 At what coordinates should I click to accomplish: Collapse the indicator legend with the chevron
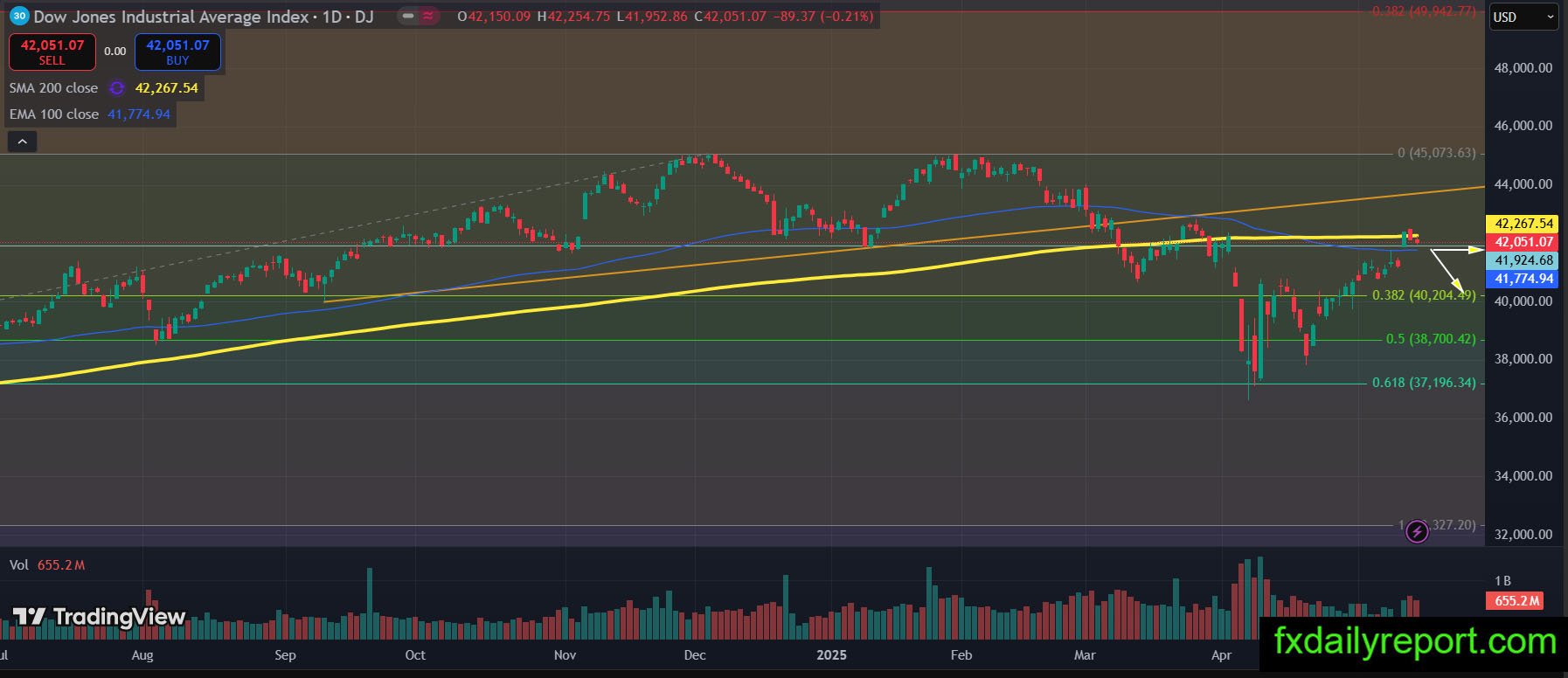click(22, 141)
